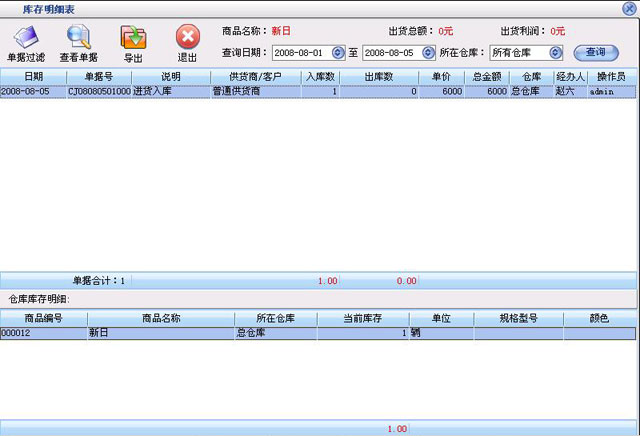Select the CJ08080501000 record row

[x=100, y=91]
